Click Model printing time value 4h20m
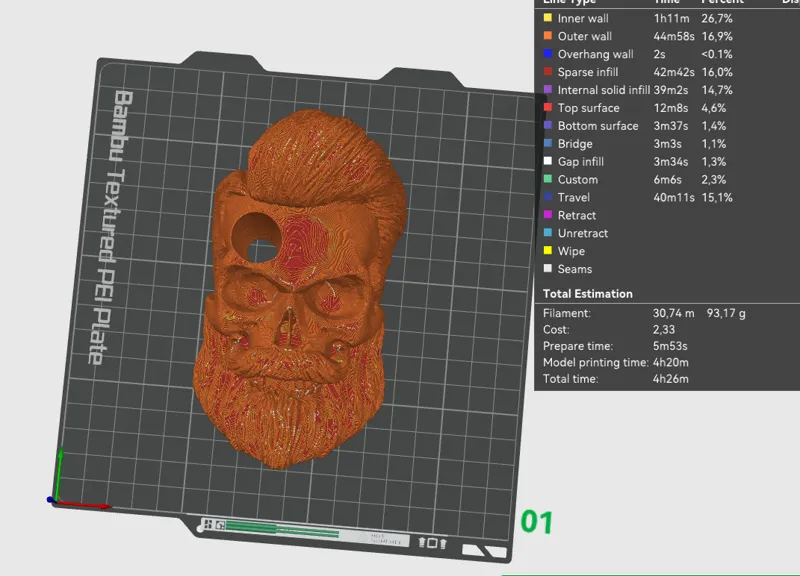This screenshot has height=576, width=800. coord(670,362)
